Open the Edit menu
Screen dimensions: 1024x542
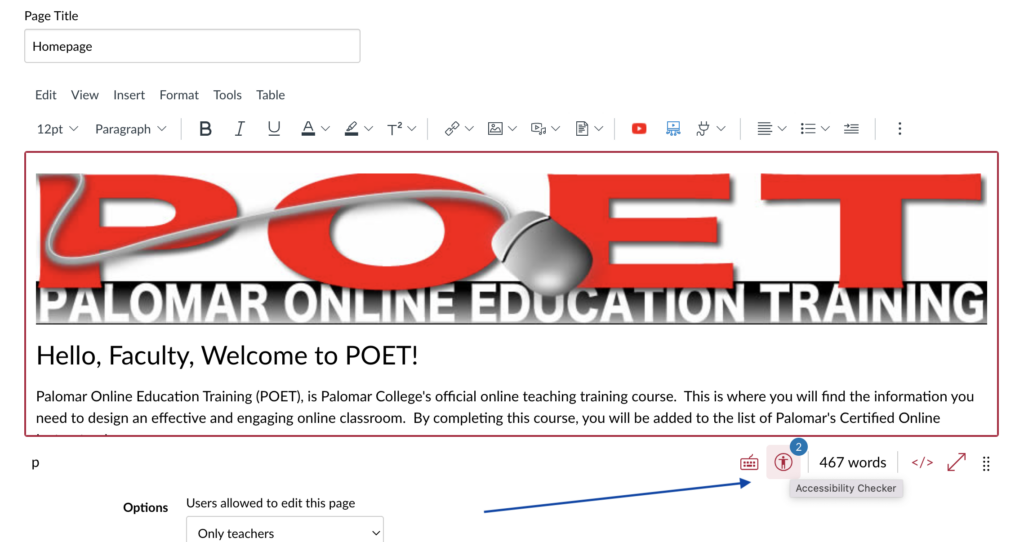coord(46,95)
